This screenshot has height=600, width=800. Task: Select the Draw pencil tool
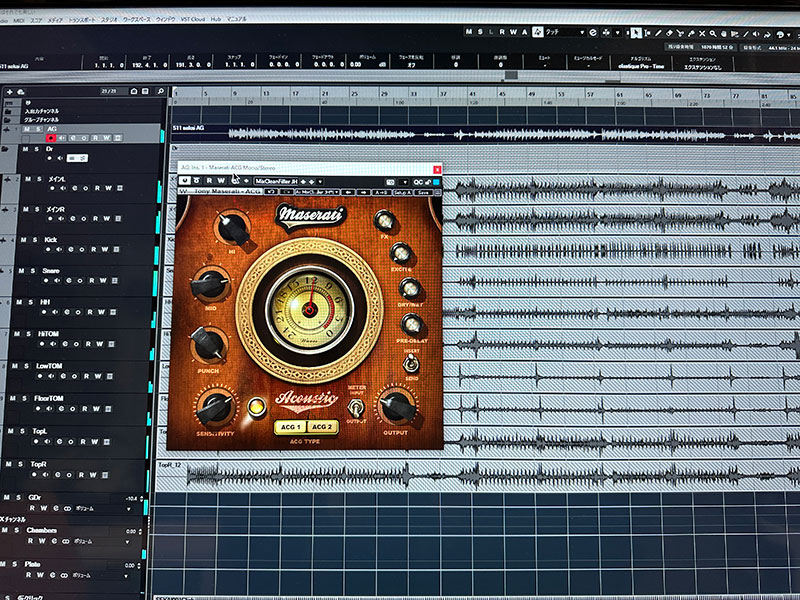click(659, 34)
